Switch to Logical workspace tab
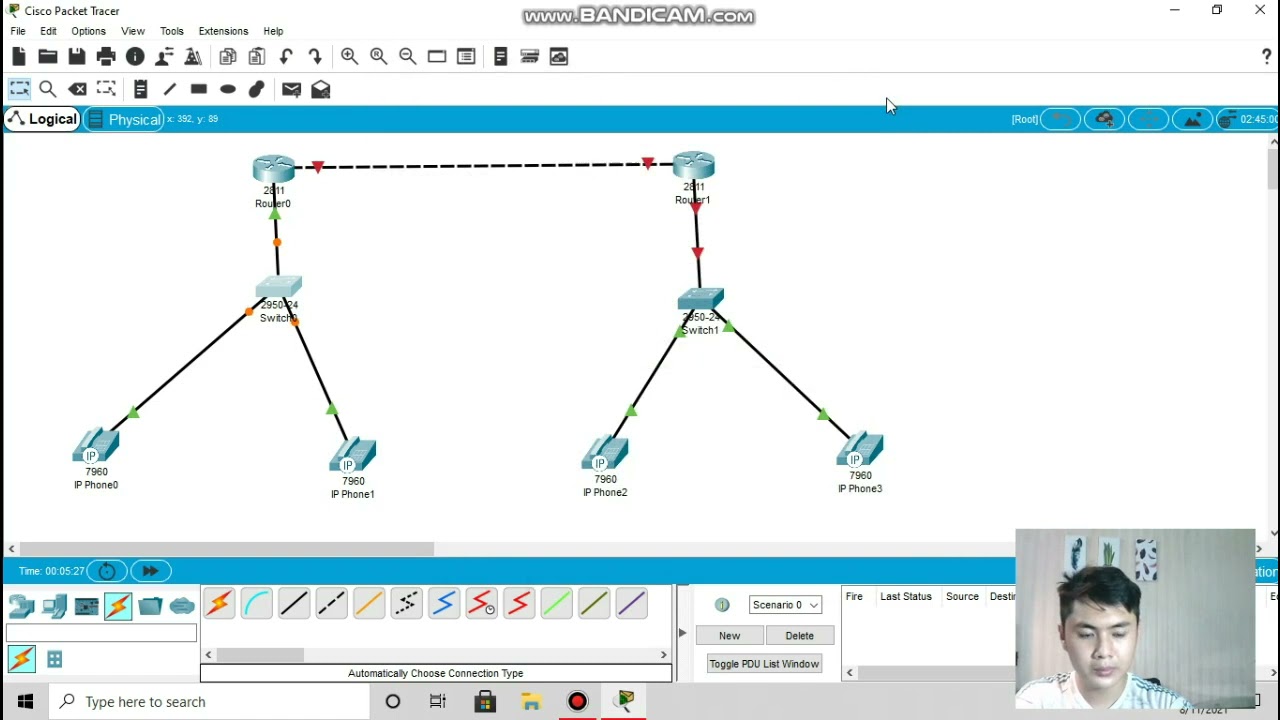The height and width of the screenshot is (720, 1280). click(42, 119)
